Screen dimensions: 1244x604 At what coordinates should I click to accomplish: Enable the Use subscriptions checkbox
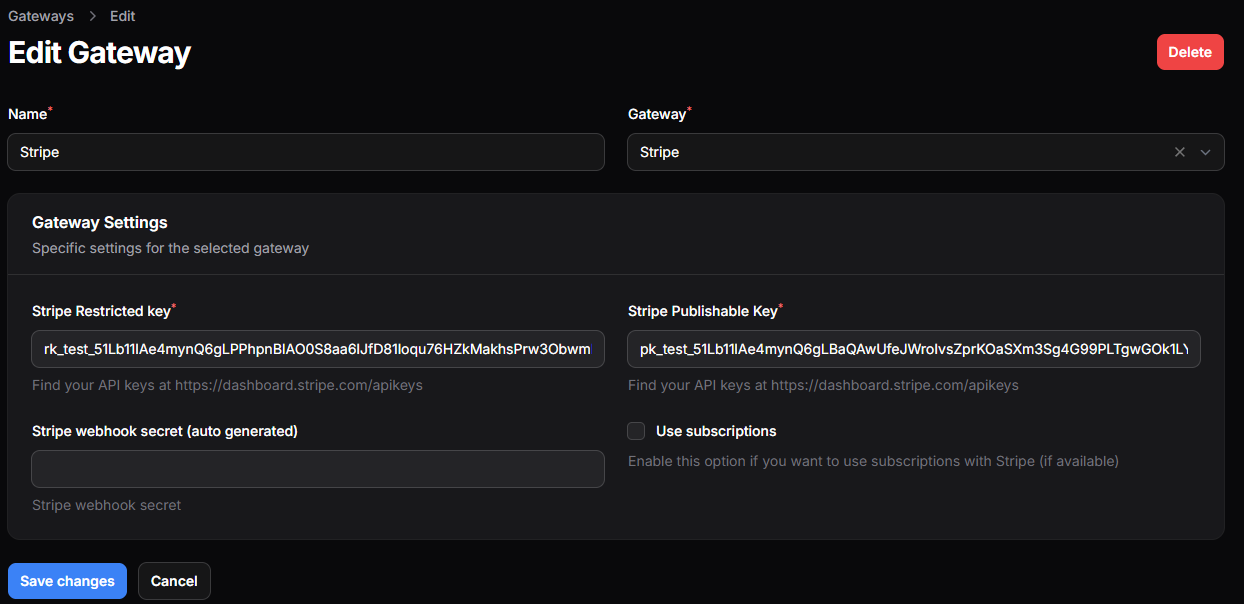pyautogui.click(x=636, y=431)
